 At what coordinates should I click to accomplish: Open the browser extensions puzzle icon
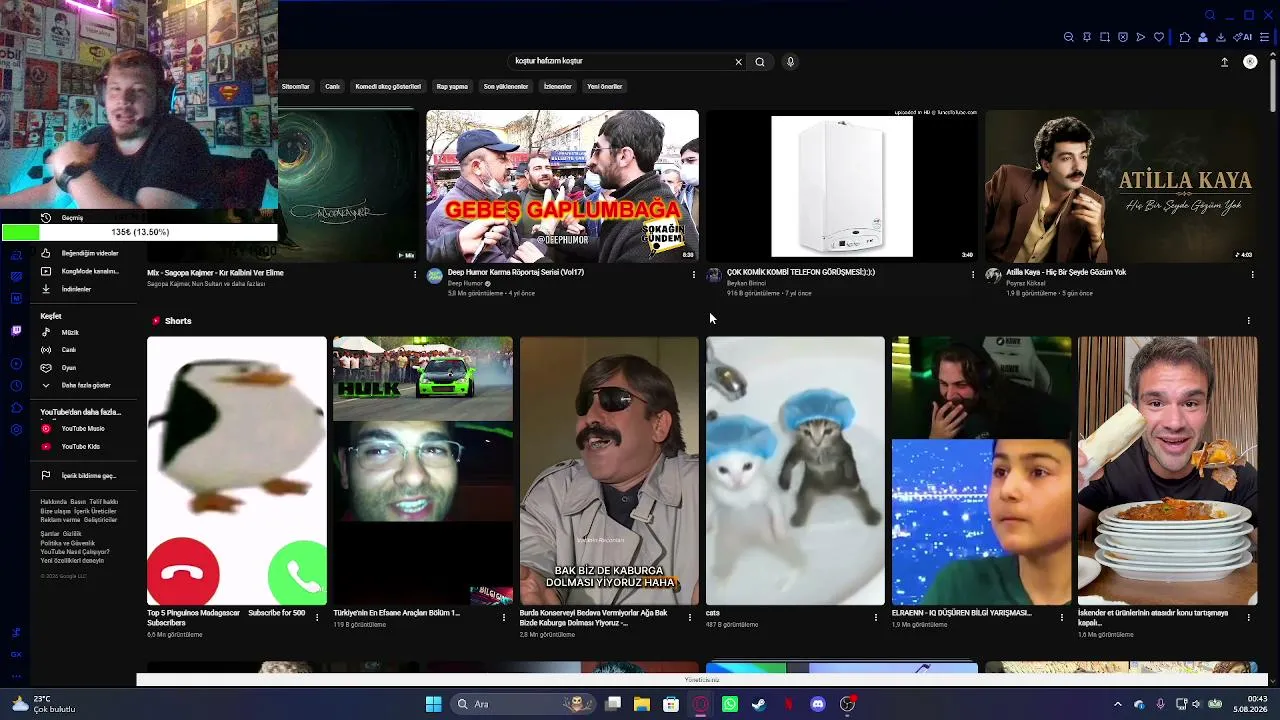(1185, 38)
